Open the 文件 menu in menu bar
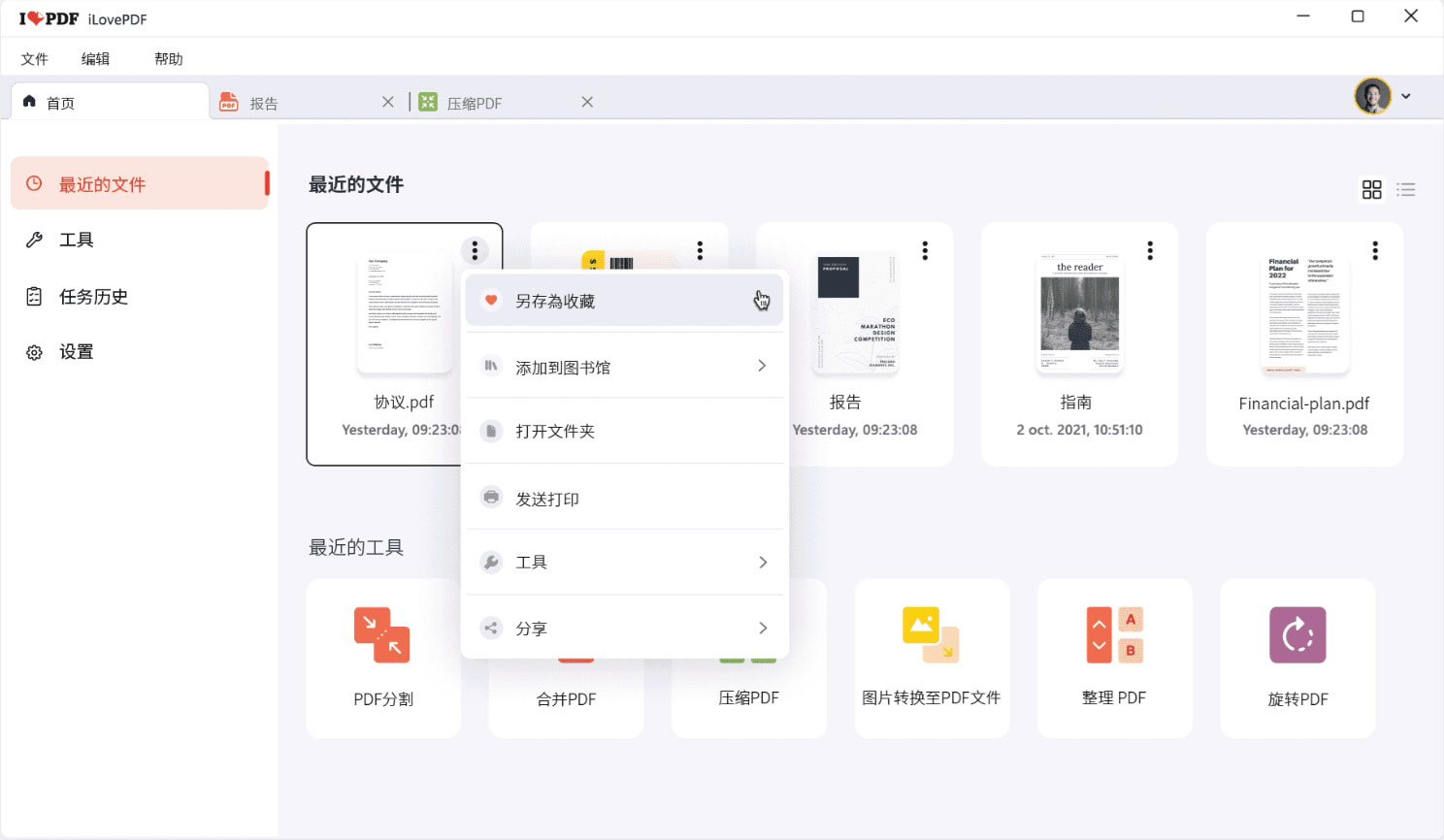Image resolution: width=1444 pixels, height=840 pixels. tap(34, 59)
